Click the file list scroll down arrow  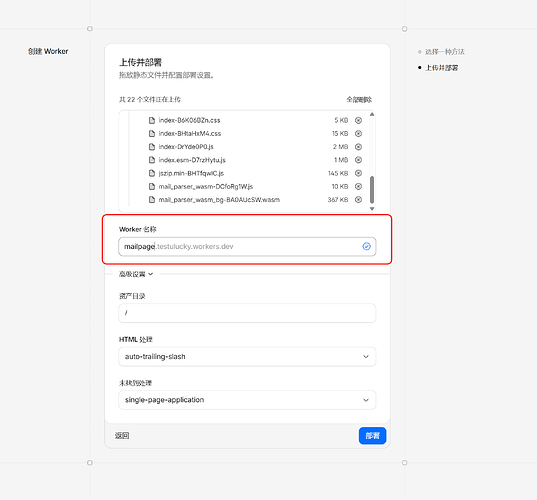point(372,209)
